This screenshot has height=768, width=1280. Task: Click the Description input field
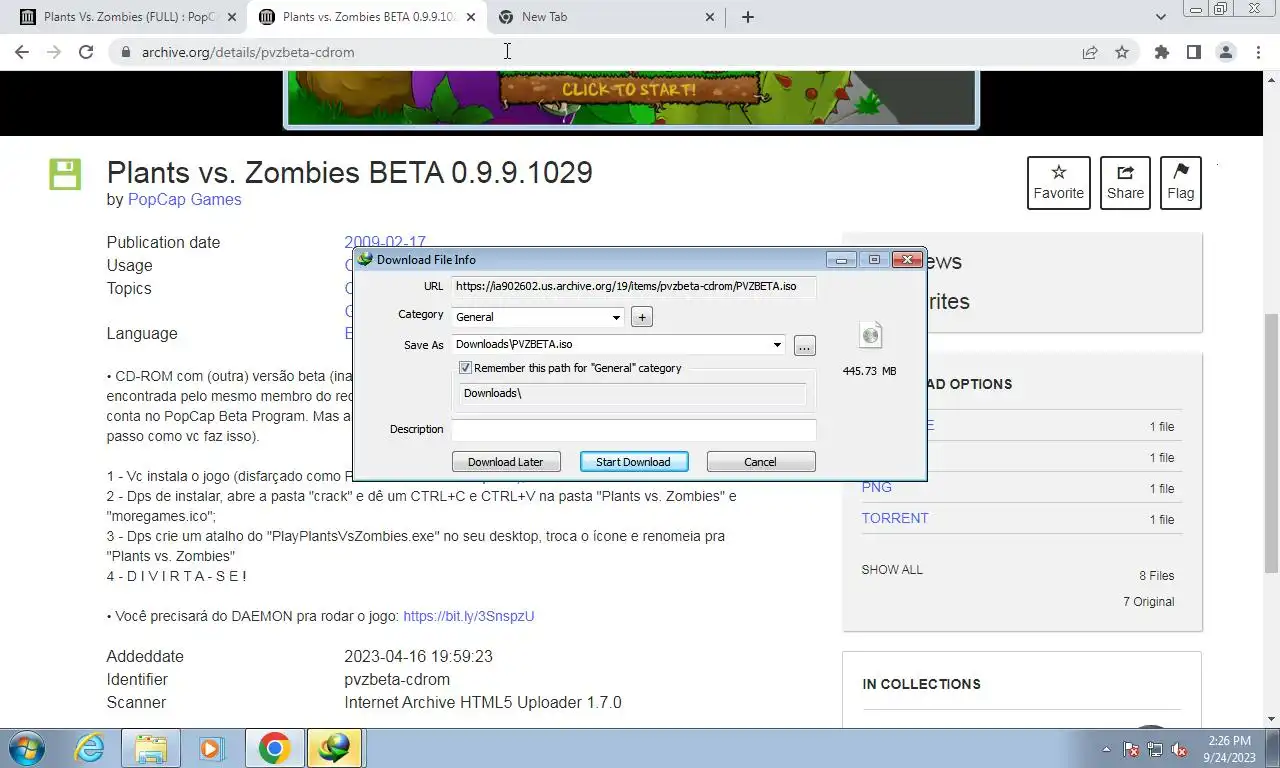click(633, 430)
